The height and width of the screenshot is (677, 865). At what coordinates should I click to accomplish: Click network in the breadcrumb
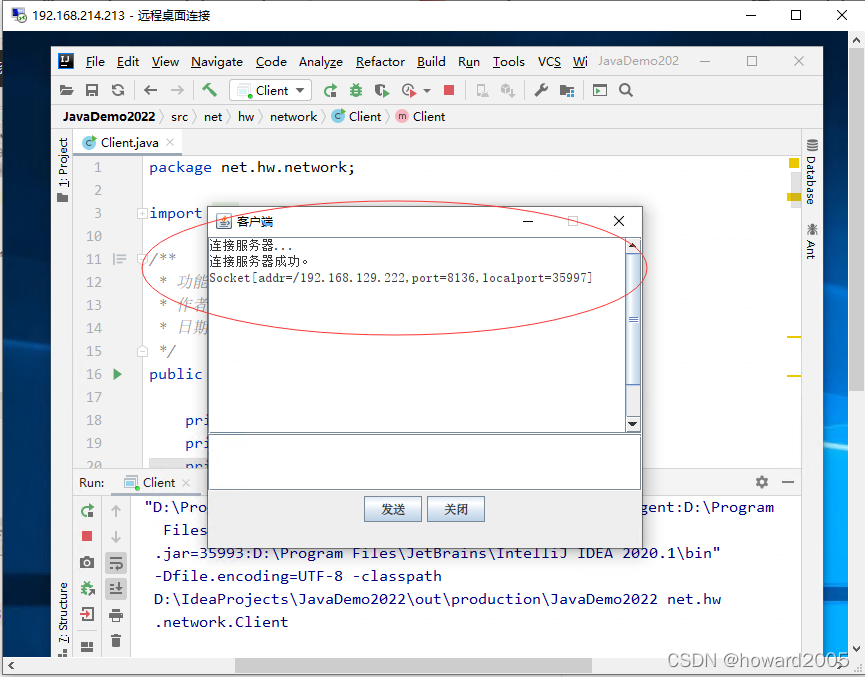pyautogui.click(x=293, y=117)
